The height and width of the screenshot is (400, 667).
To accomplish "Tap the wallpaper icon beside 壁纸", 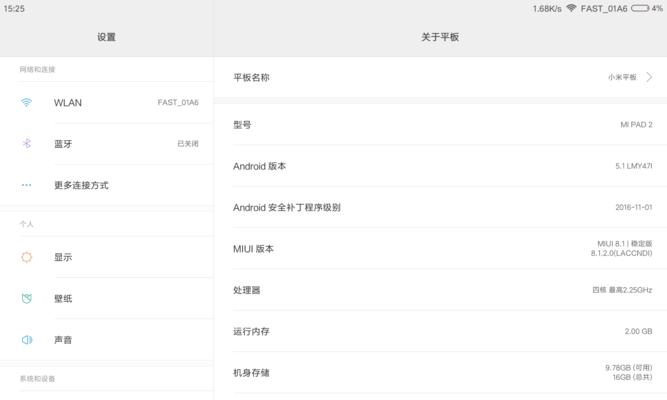I will pos(26,298).
